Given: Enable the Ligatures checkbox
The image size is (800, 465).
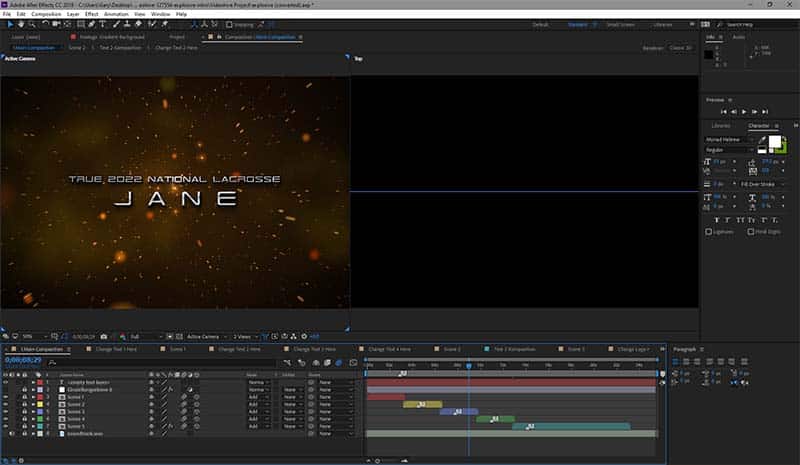Looking at the screenshot, I should 709,231.
